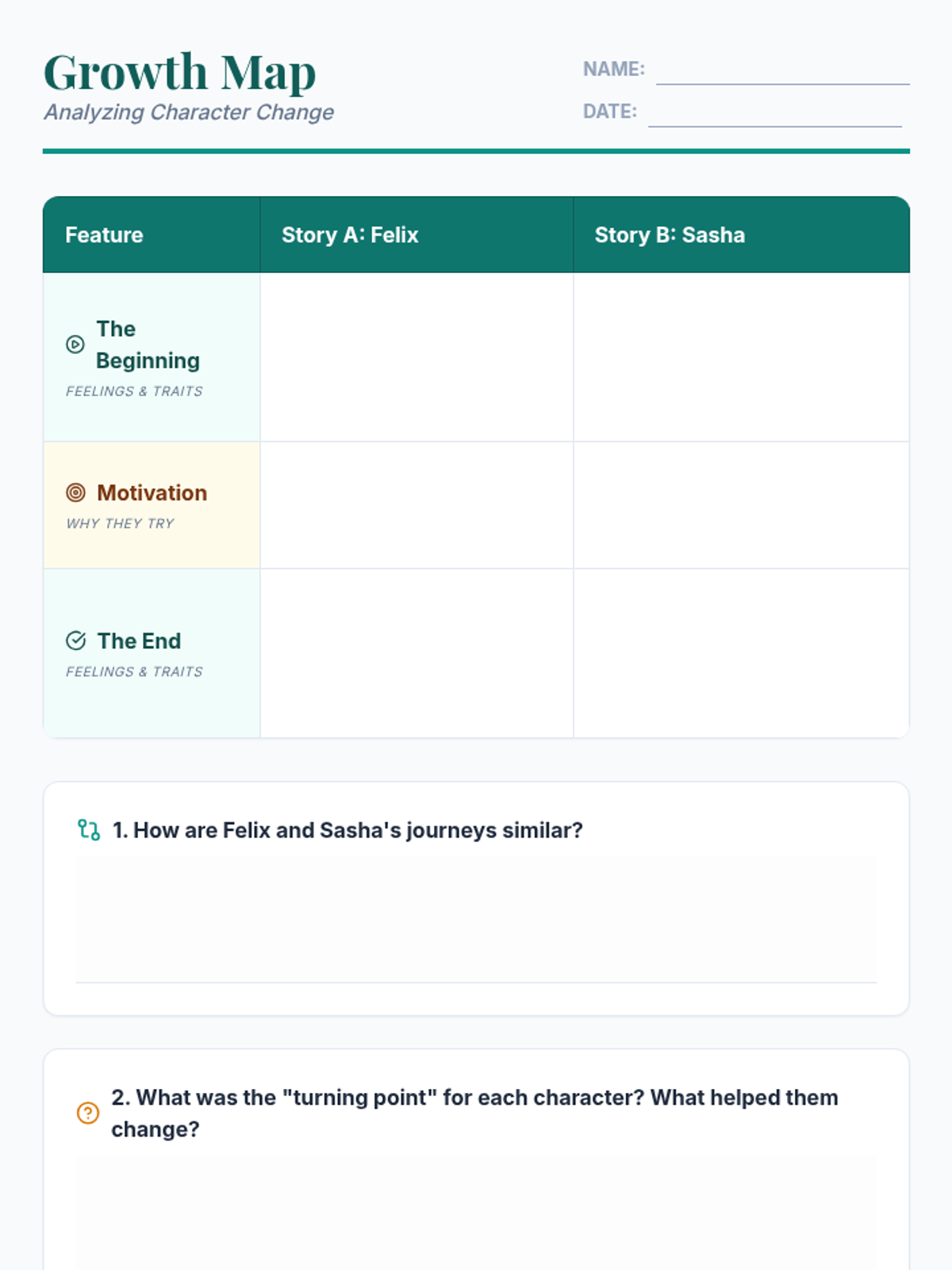952x1270 pixels.
Task: Click Sasha's Motivation cell
Action: pos(742,506)
